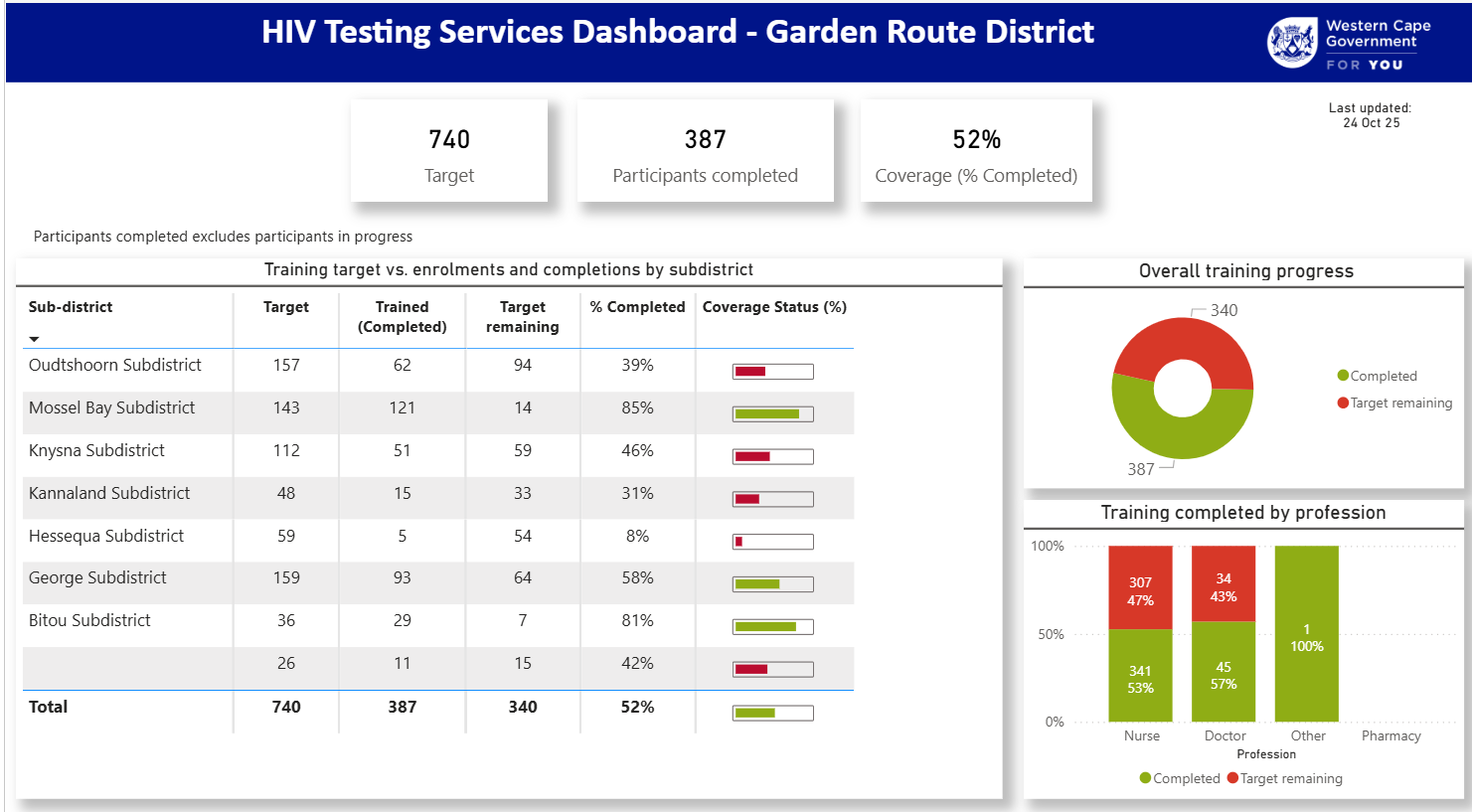The image size is (1472, 812).
Task: Click Target remaining legend marker below profession chart
Action: click(x=1232, y=778)
